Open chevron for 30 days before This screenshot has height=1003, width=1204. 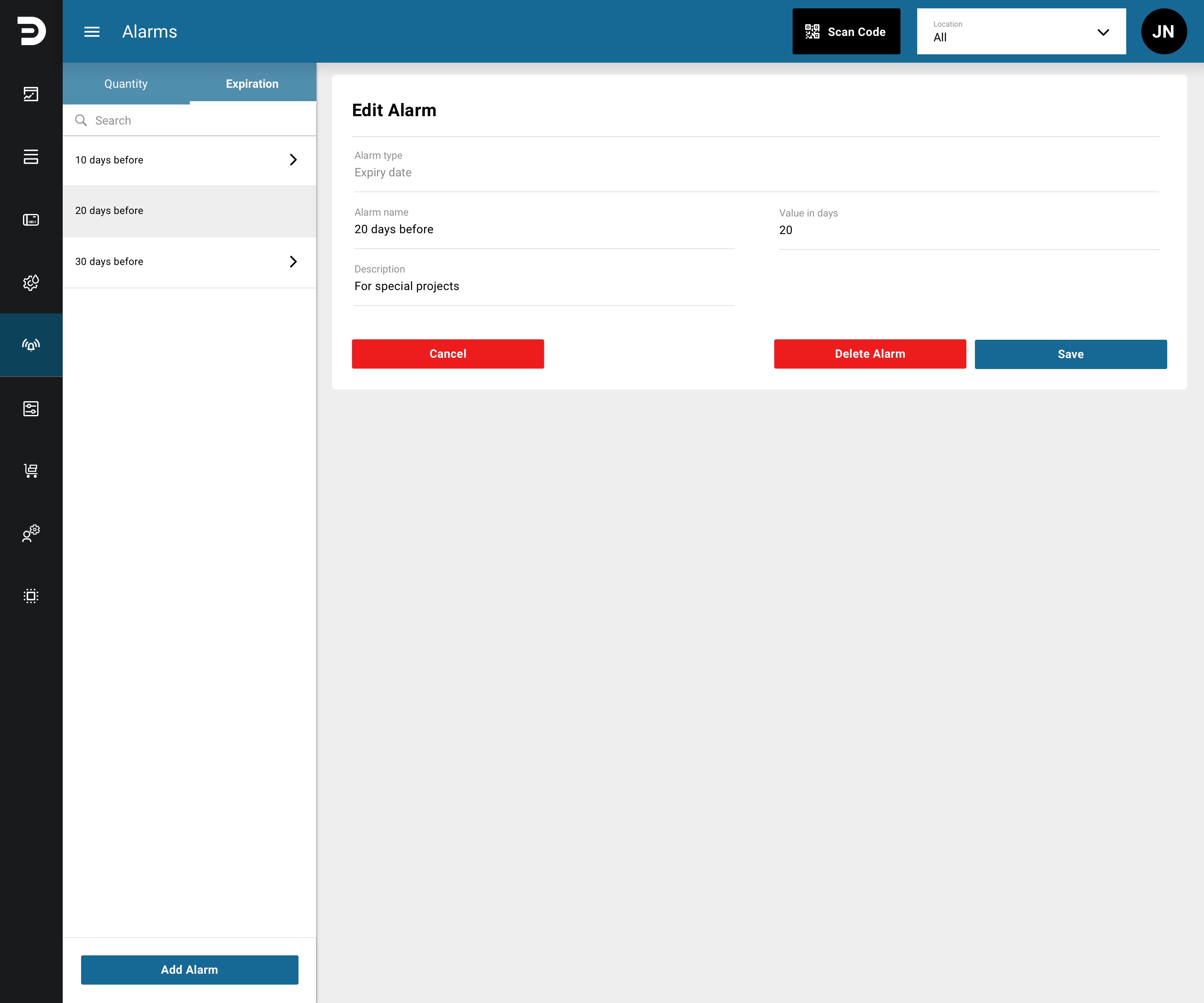point(293,261)
